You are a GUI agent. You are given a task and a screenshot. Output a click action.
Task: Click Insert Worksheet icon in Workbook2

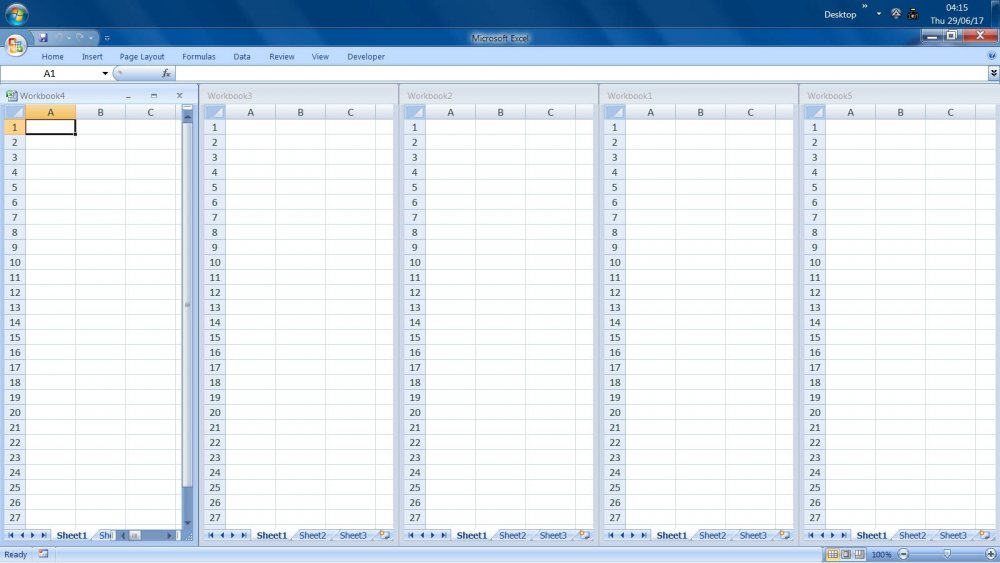pyautogui.click(x=584, y=535)
